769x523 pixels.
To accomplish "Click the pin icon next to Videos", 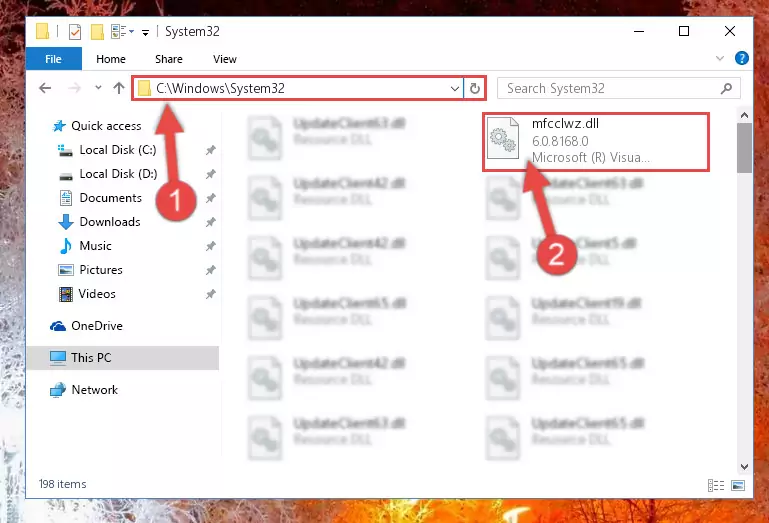I will click(x=210, y=294).
